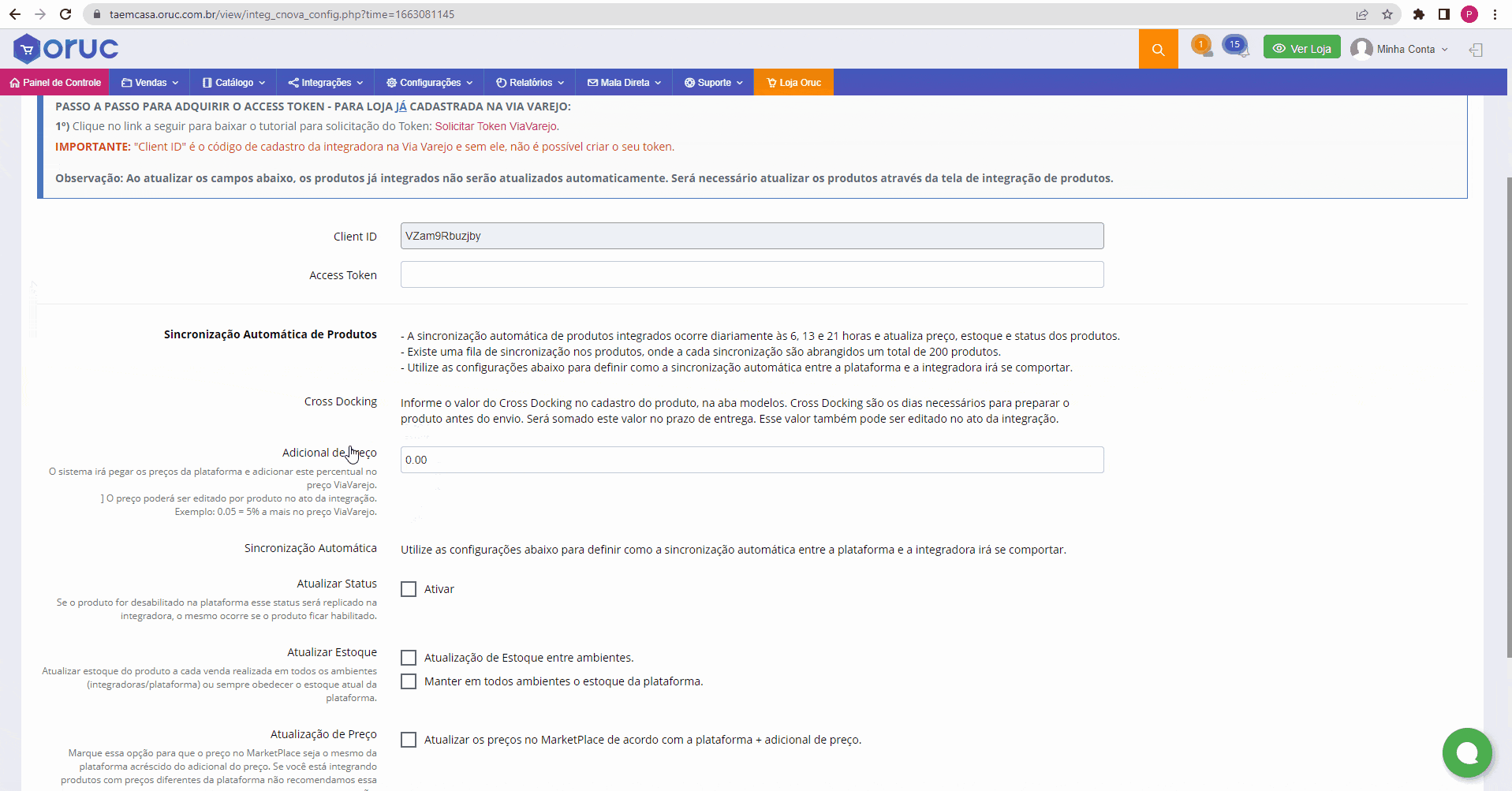Check Atualização de Estoque entre ambientes
Viewport: 1512px width, 791px height.
tap(409, 658)
